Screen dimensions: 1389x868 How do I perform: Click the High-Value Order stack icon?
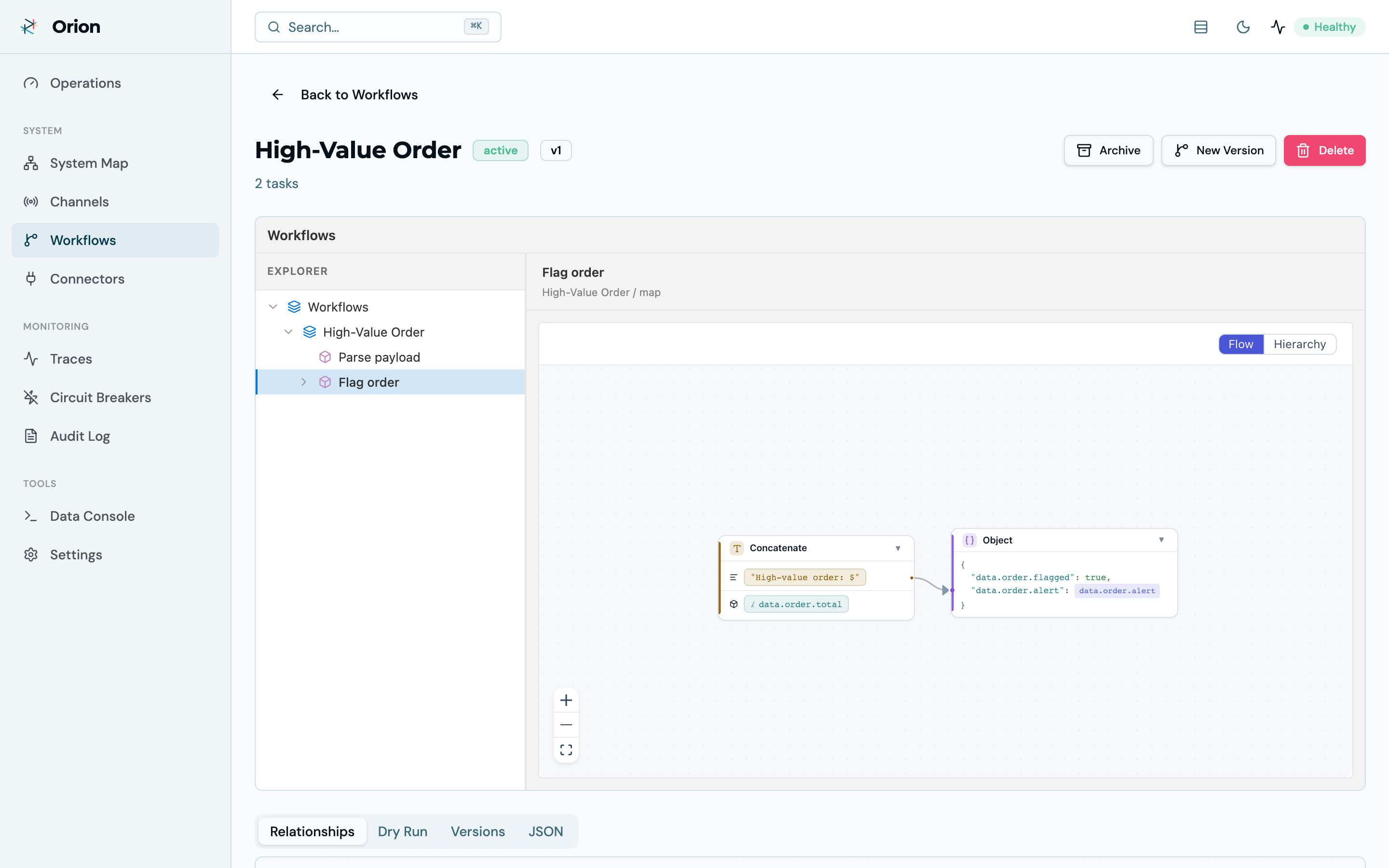[309, 332]
